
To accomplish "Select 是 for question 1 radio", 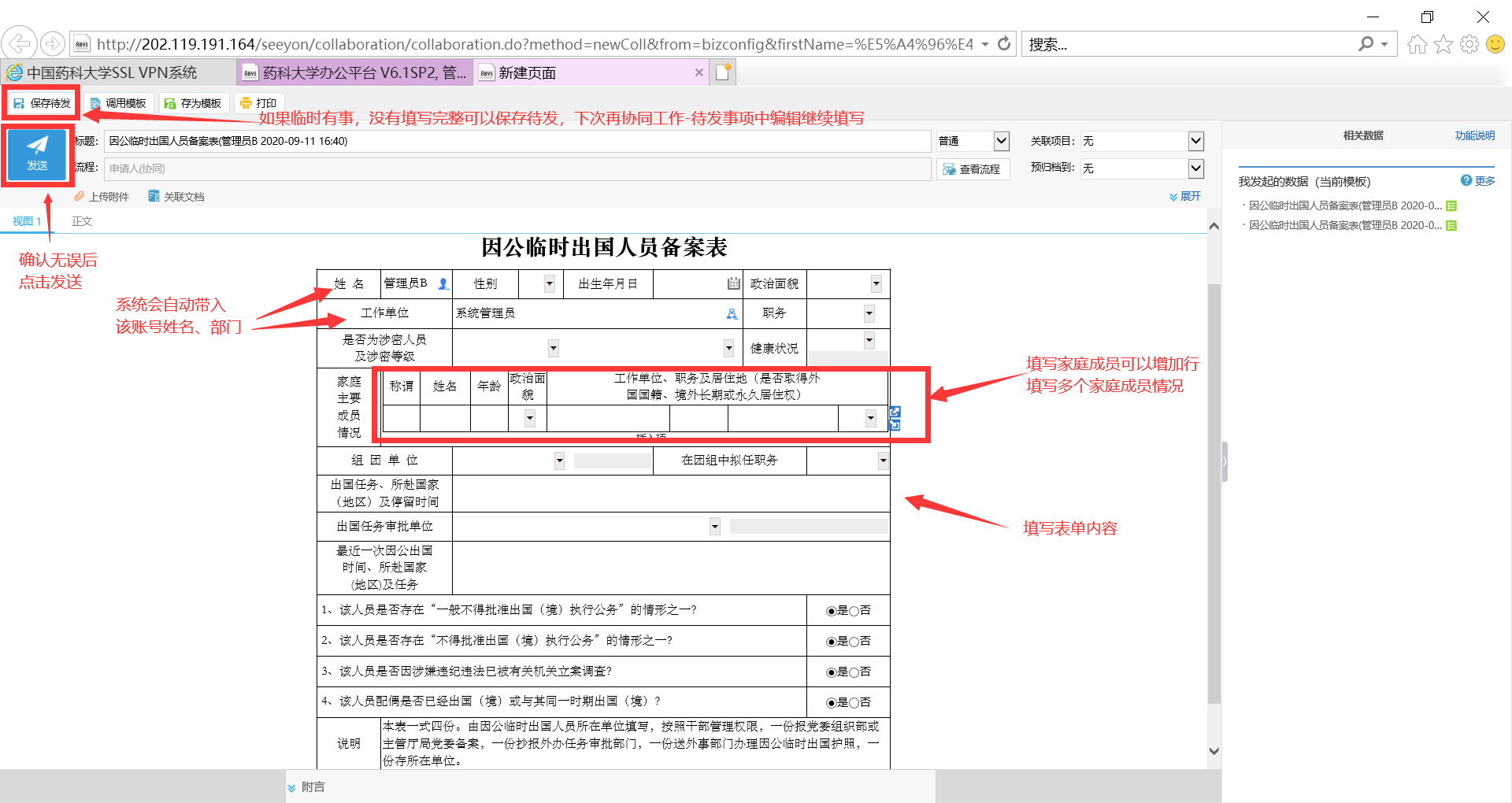I will click(x=831, y=611).
